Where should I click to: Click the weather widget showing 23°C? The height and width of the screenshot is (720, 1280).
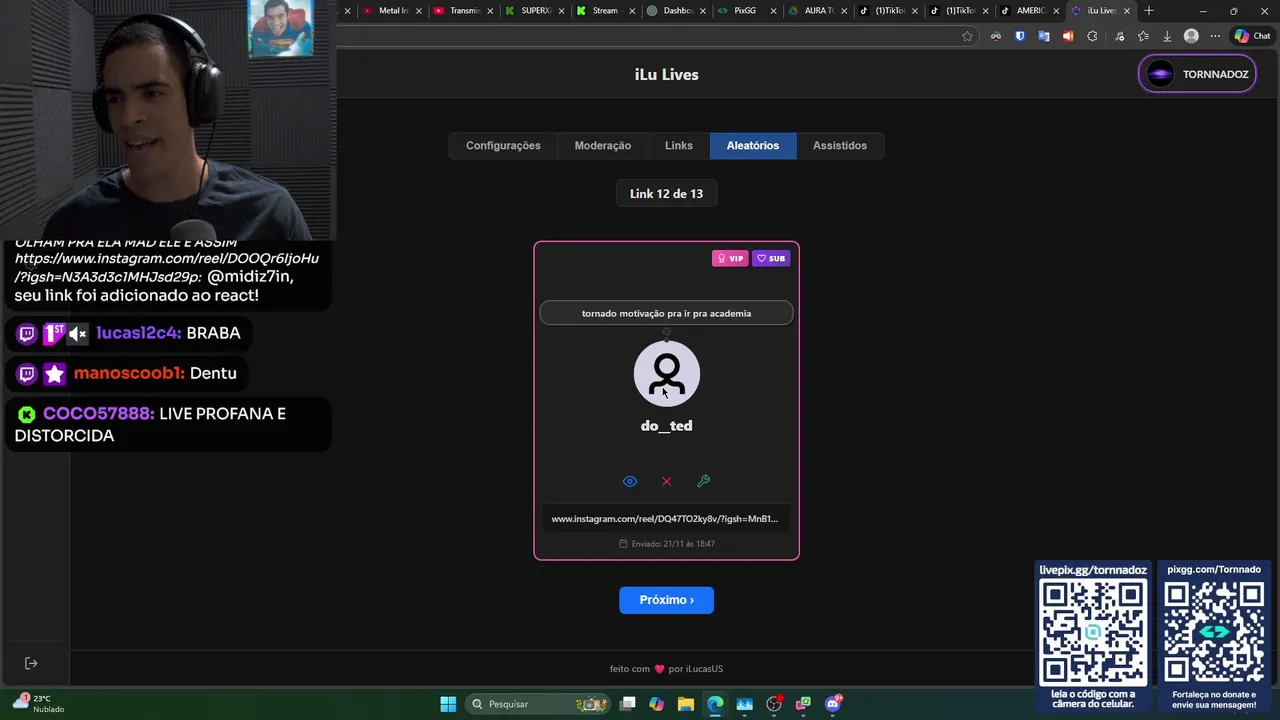coord(40,704)
